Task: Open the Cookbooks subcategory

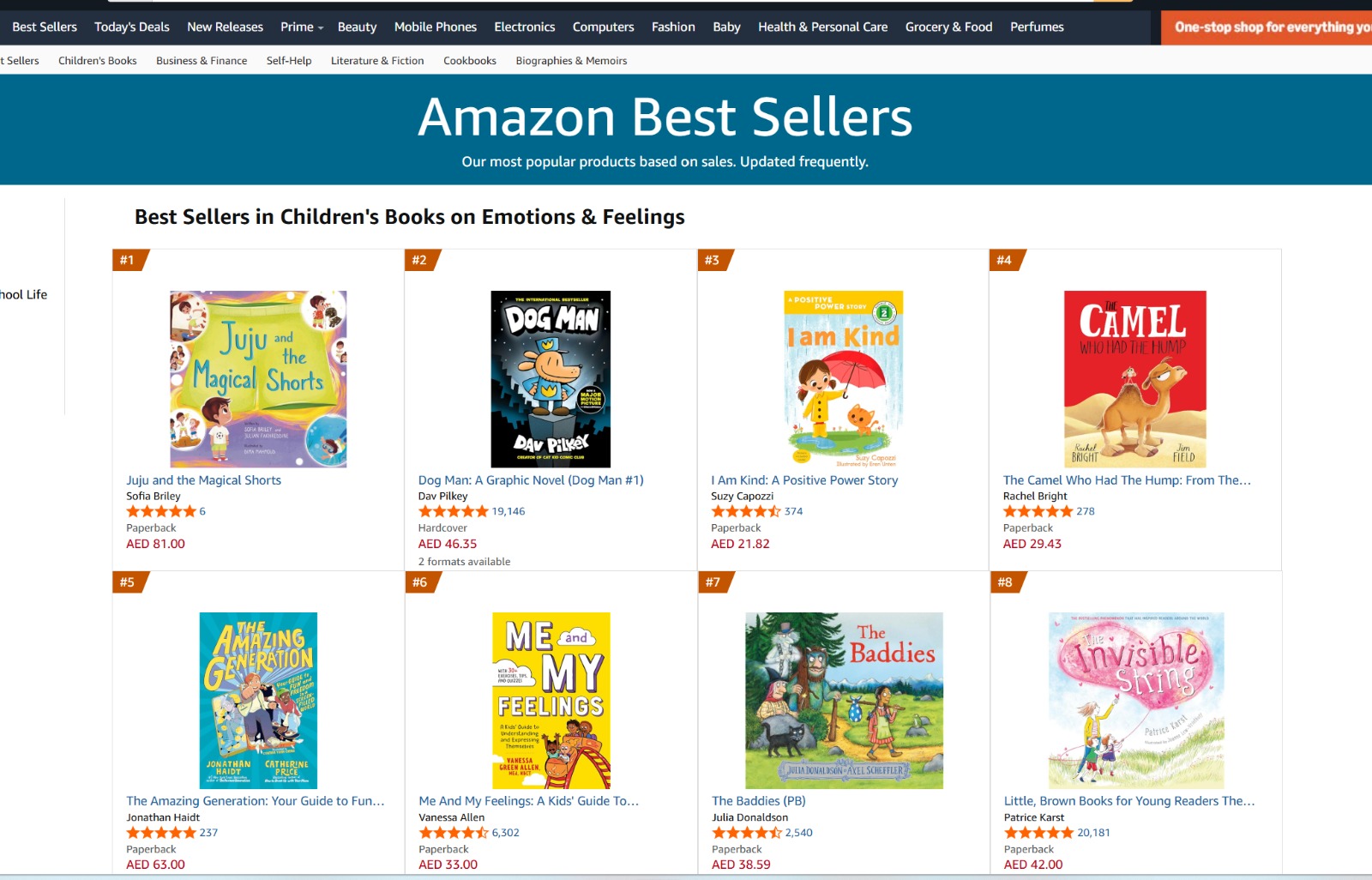Action: (469, 61)
